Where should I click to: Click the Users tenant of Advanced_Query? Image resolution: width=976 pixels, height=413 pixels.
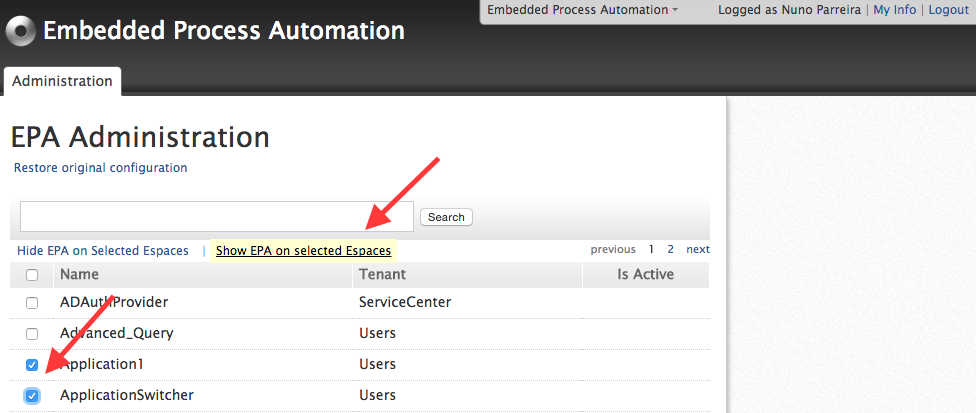[377, 333]
